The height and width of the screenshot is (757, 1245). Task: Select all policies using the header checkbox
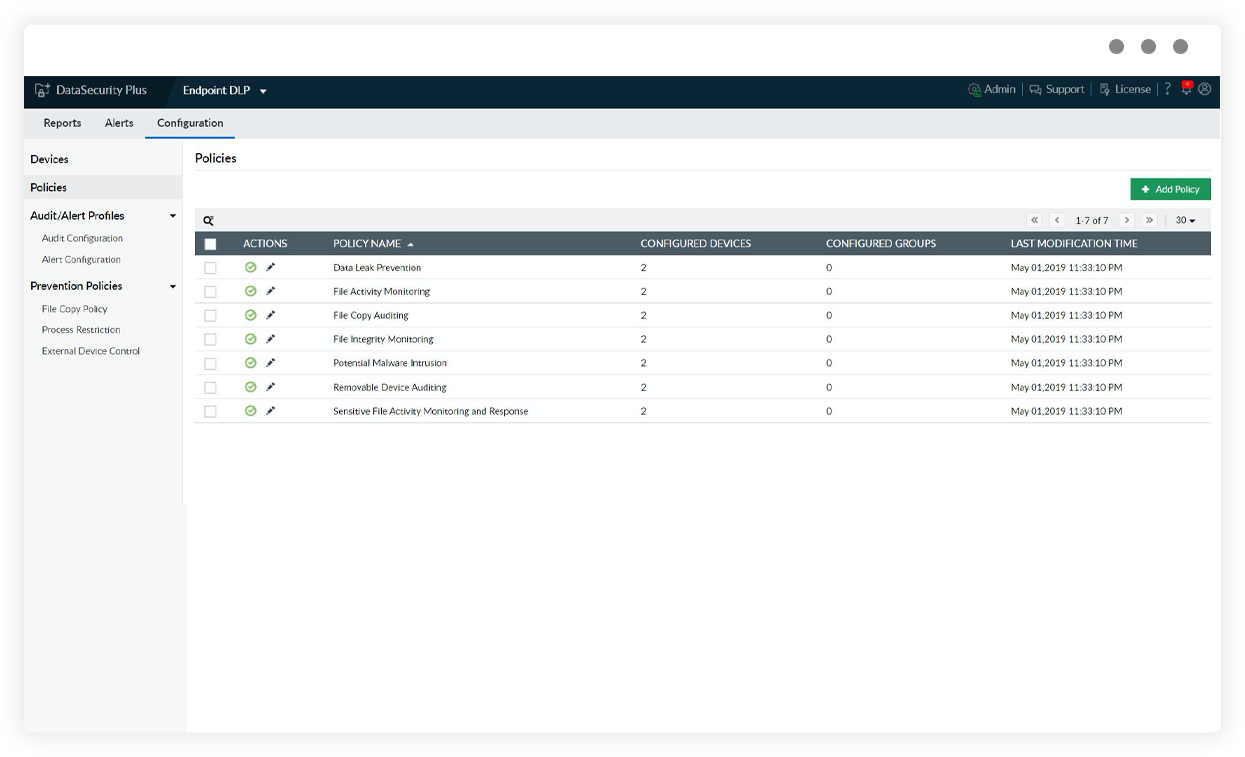[x=210, y=243]
